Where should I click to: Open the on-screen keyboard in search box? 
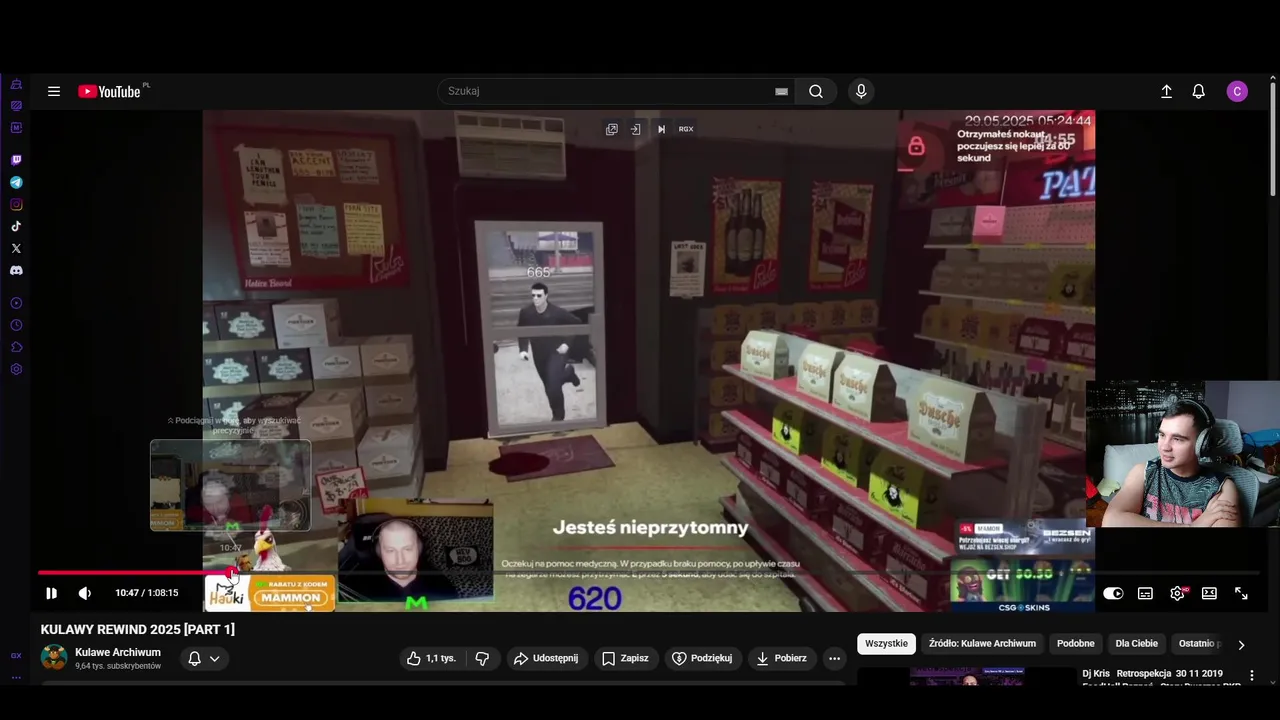coord(782,91)
